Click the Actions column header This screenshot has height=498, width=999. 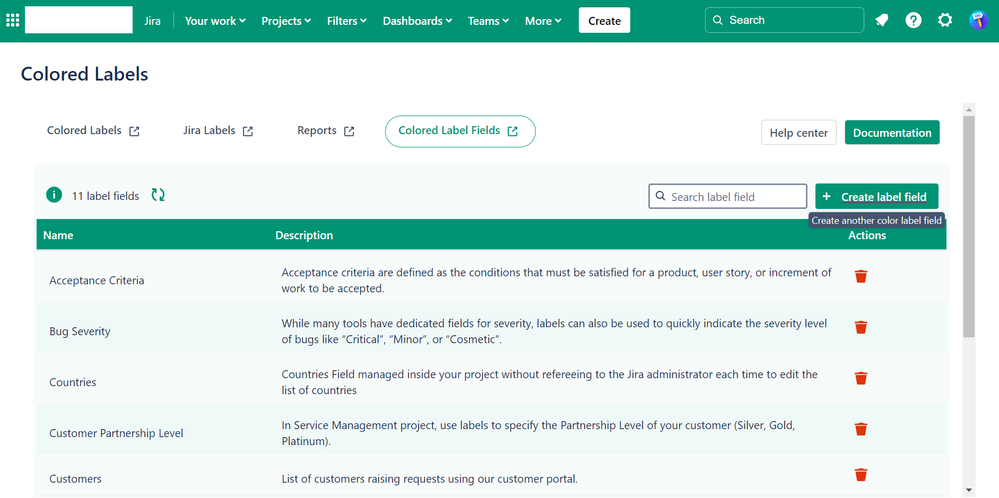[867, 235]
